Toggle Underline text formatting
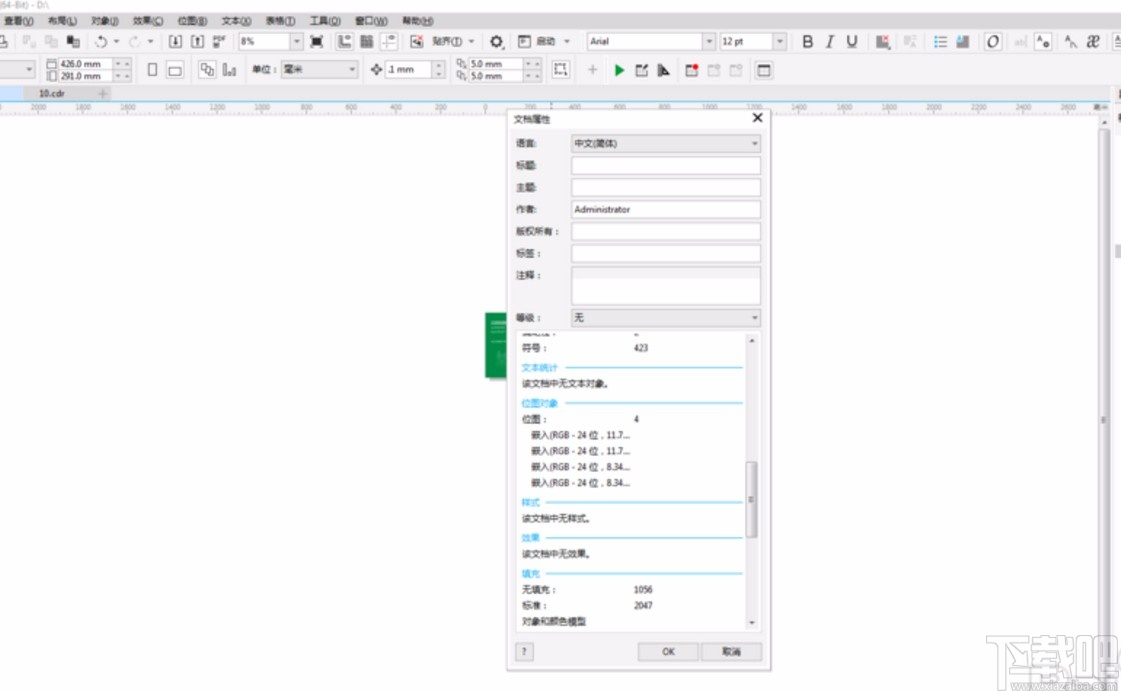Image resolution: width=1121 pixels, height=691 pixels. (852, 42)
